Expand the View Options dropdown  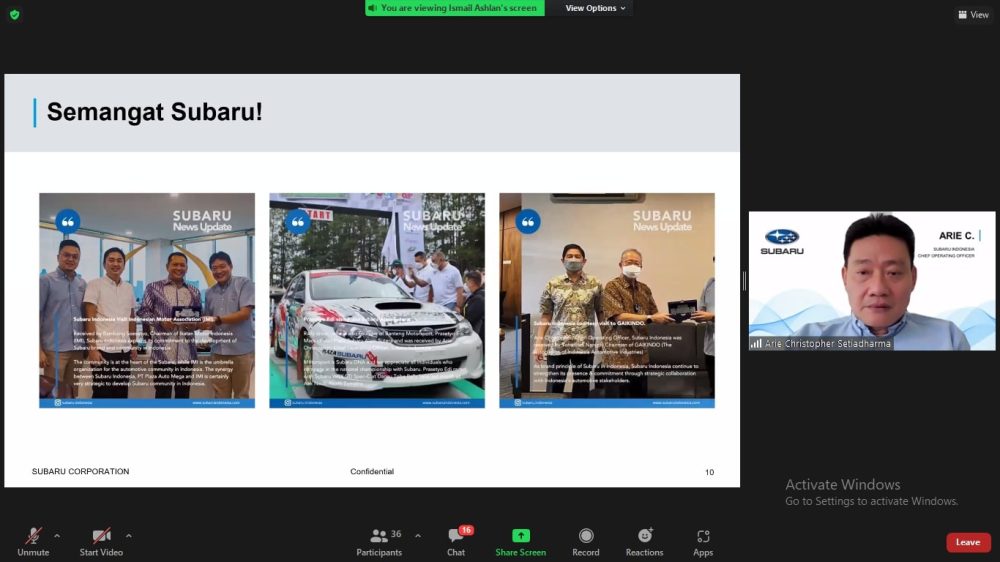click(595, 8)
